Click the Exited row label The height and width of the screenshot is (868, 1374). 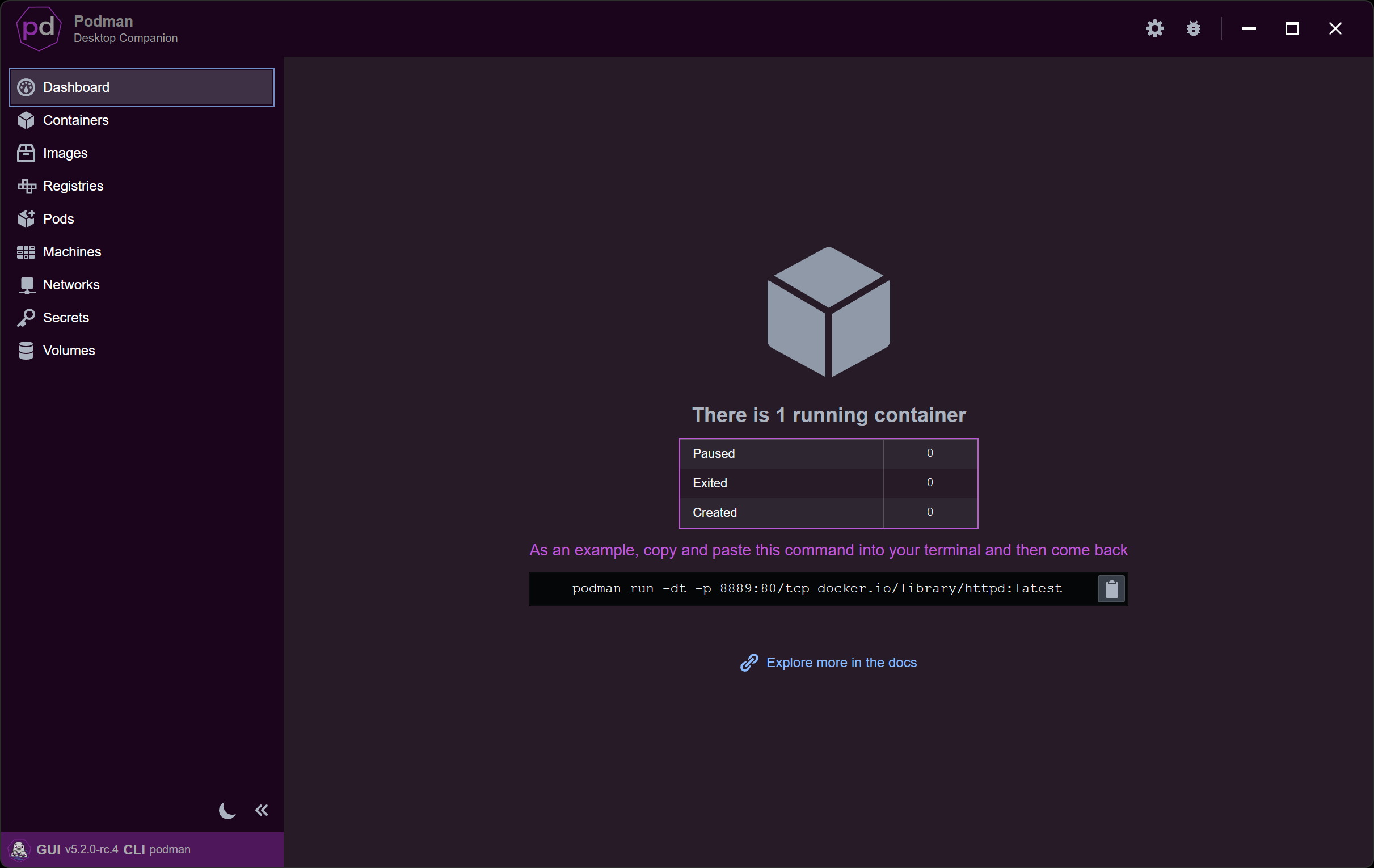(709, 483)
